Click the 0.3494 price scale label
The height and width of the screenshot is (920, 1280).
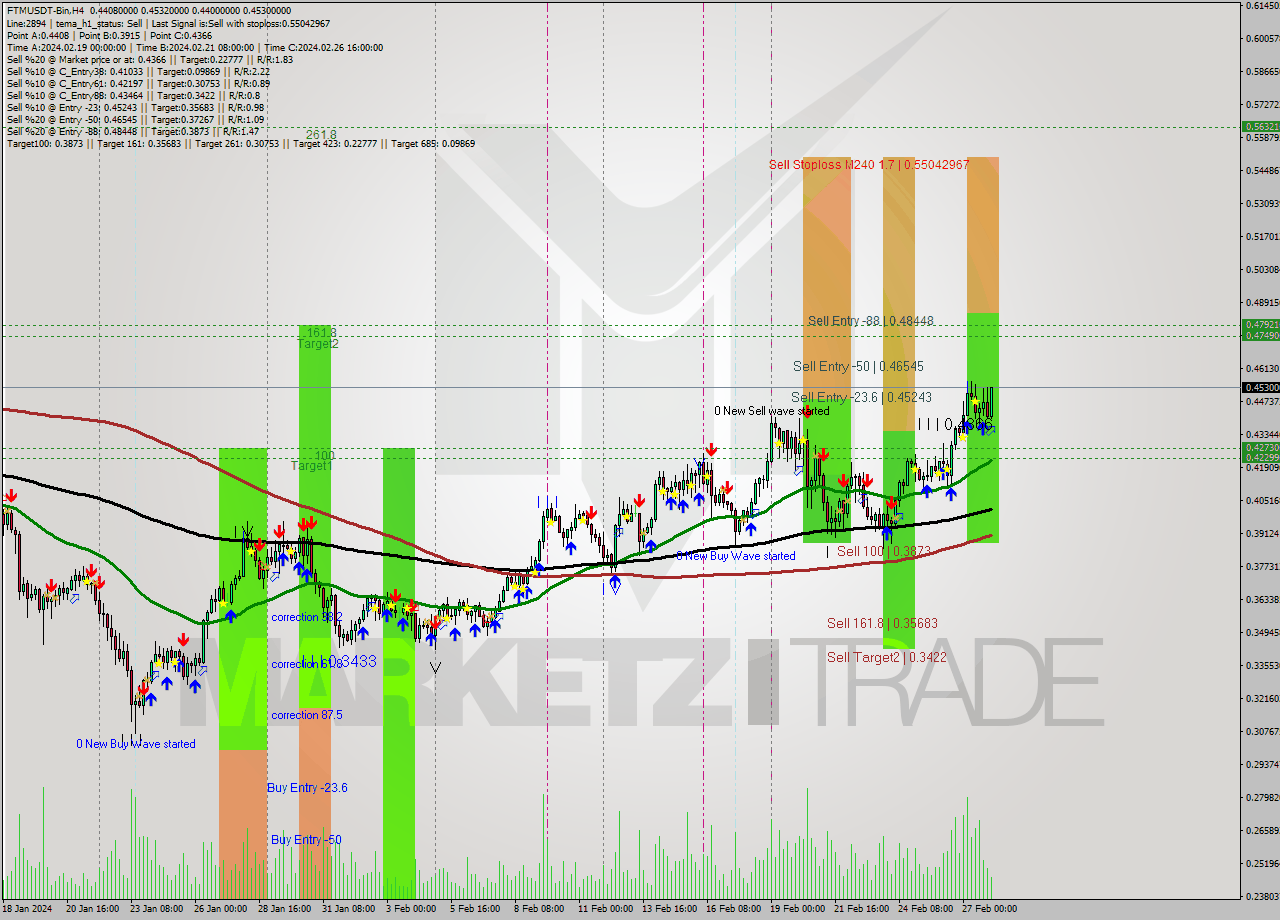pyautogui.click(x=1261, y=633)
